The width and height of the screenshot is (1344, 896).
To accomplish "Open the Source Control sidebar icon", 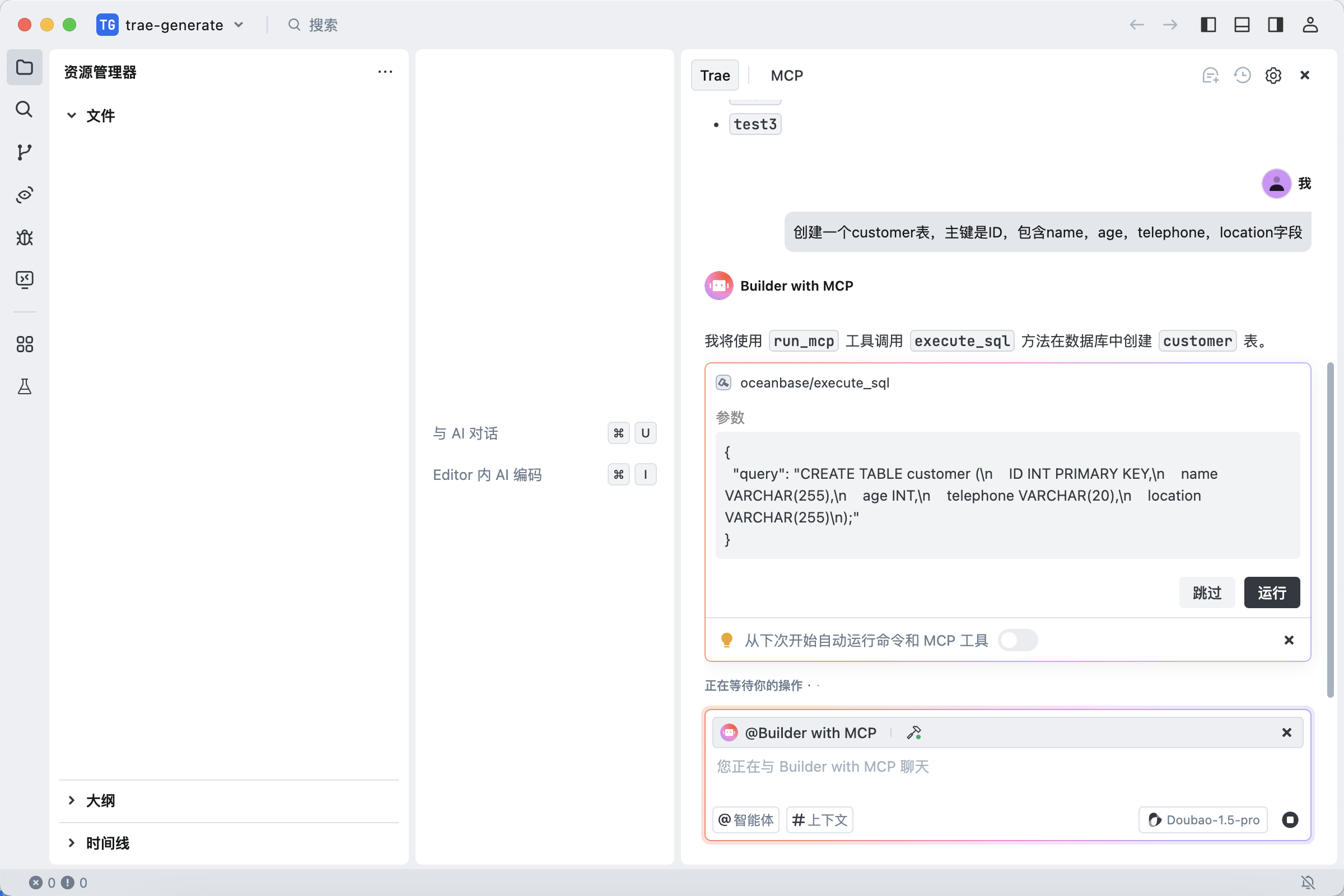I will click(x=24, y=152).
